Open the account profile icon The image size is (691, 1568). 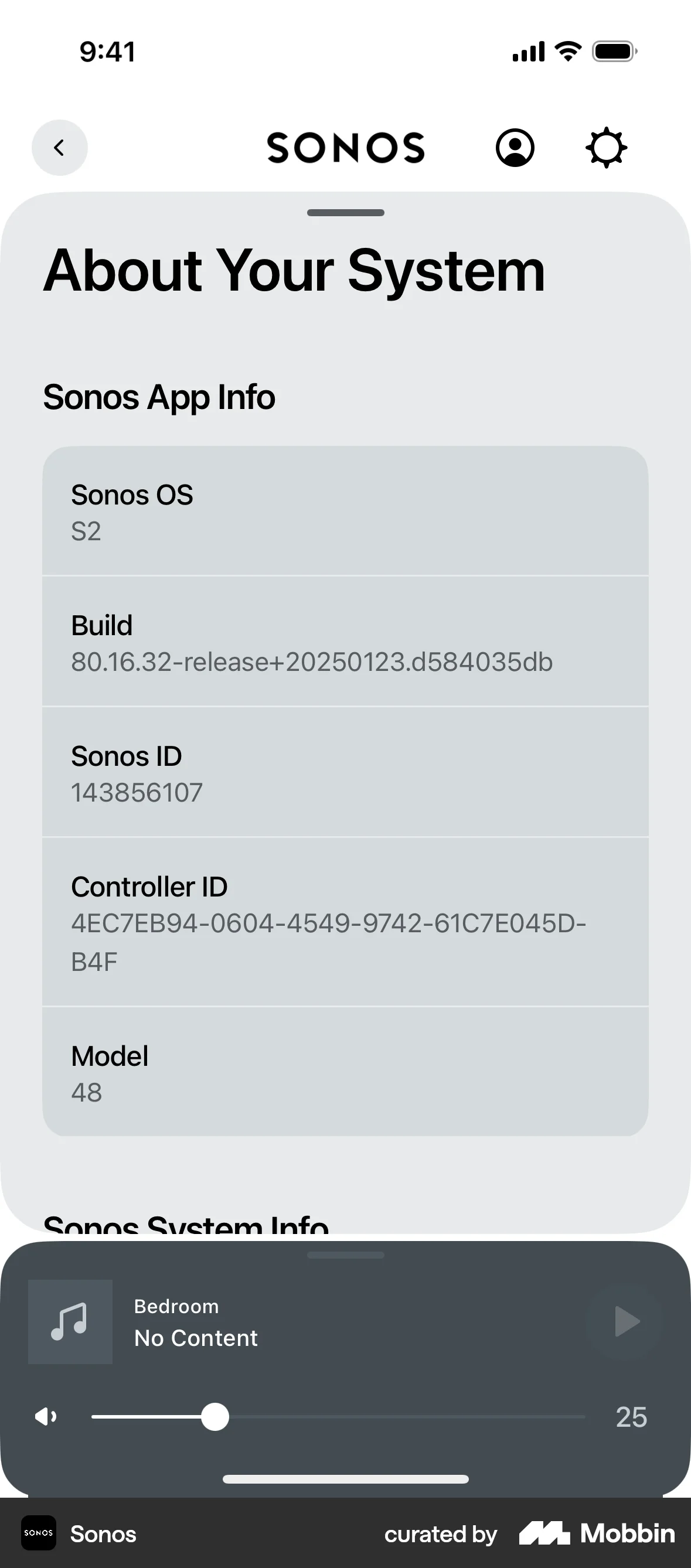click(x=515, y=146)
